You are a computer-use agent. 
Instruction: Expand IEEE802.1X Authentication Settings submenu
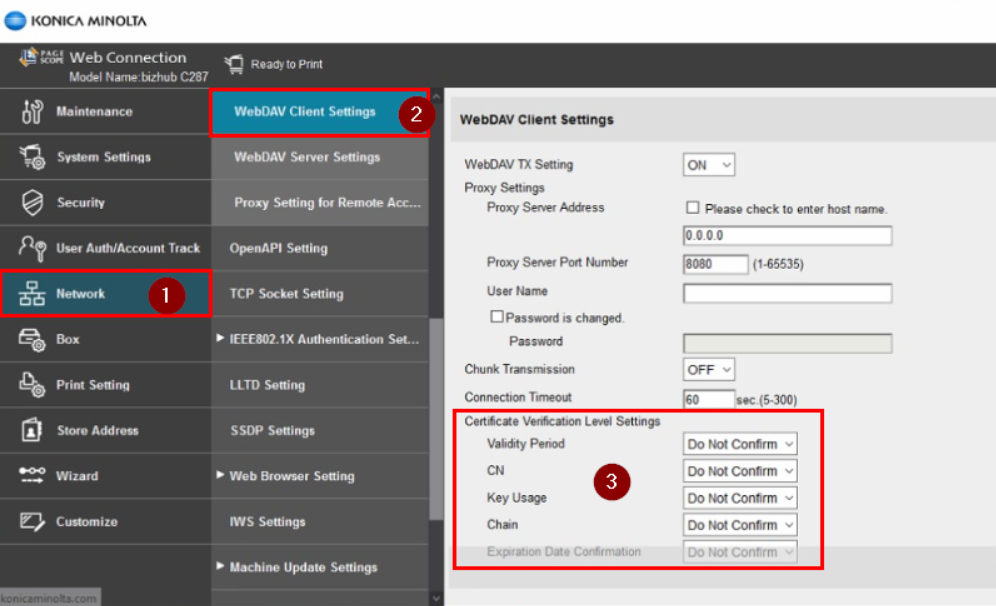318,339
